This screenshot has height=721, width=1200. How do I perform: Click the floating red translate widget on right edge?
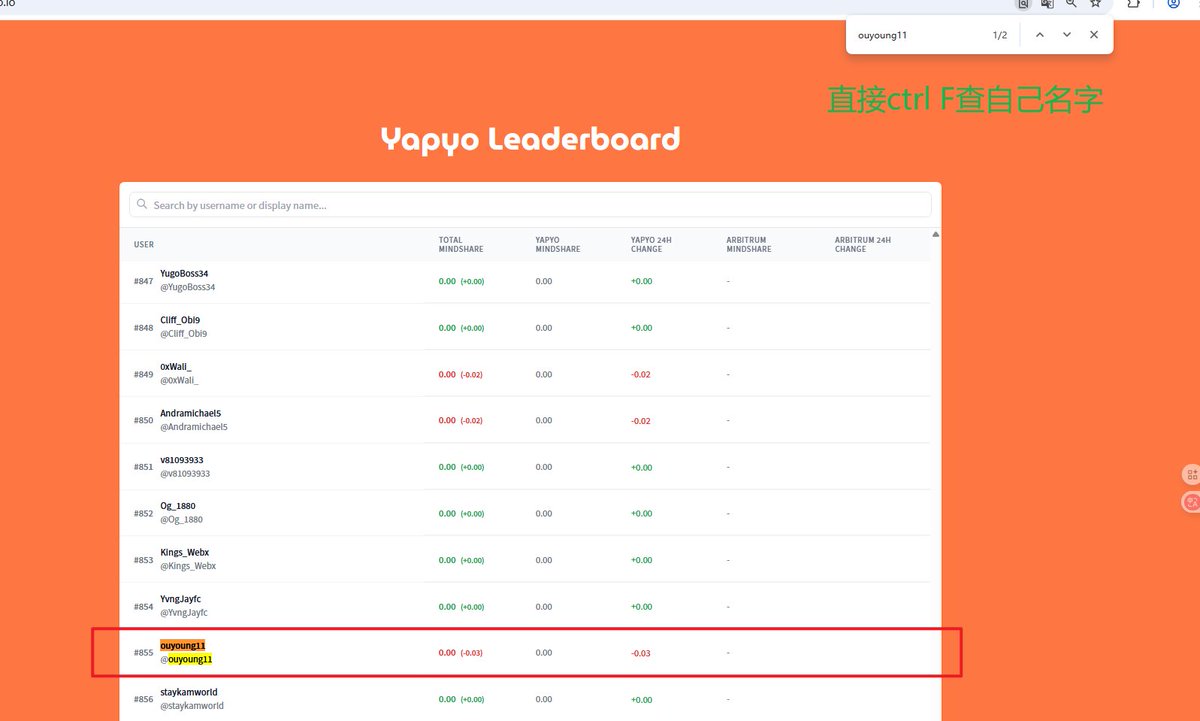1191,502
